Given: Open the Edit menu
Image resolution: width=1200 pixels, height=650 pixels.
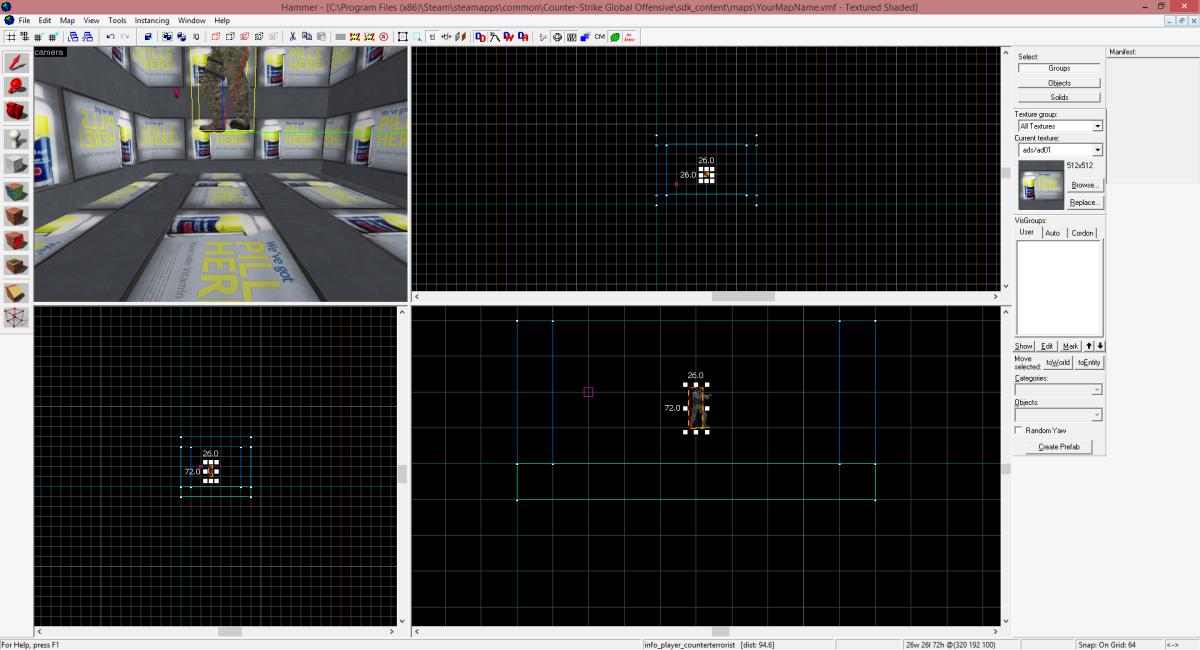Looking at the screenshot, I should pyautogui.click(x=45, y=20).
